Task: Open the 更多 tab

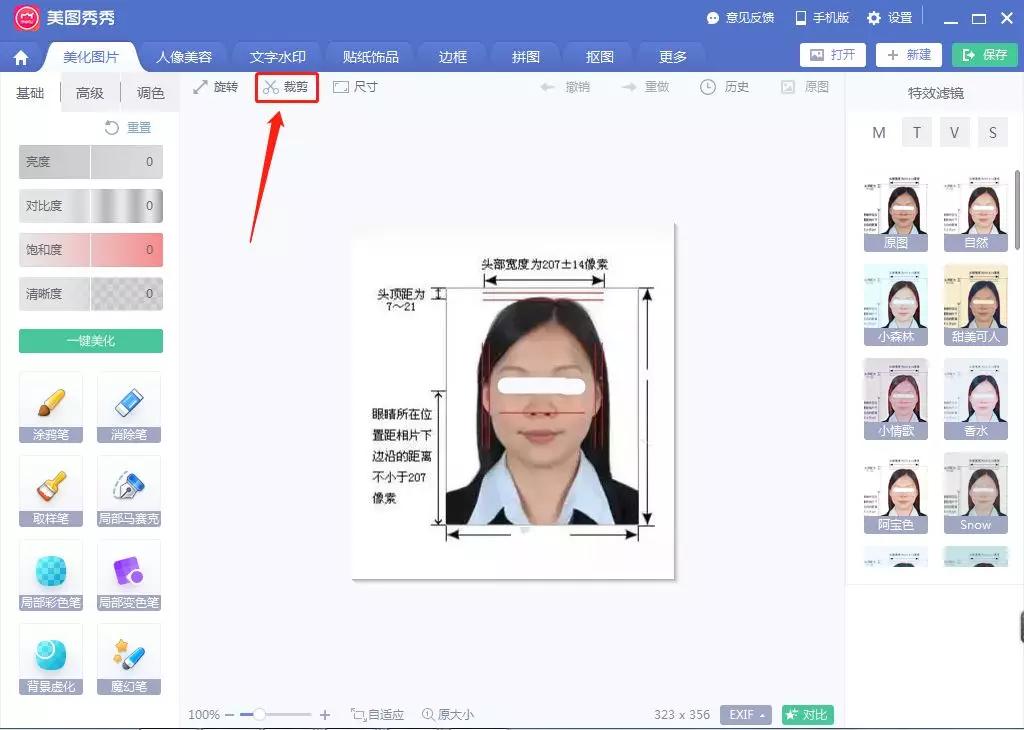Action: (673, 57)
